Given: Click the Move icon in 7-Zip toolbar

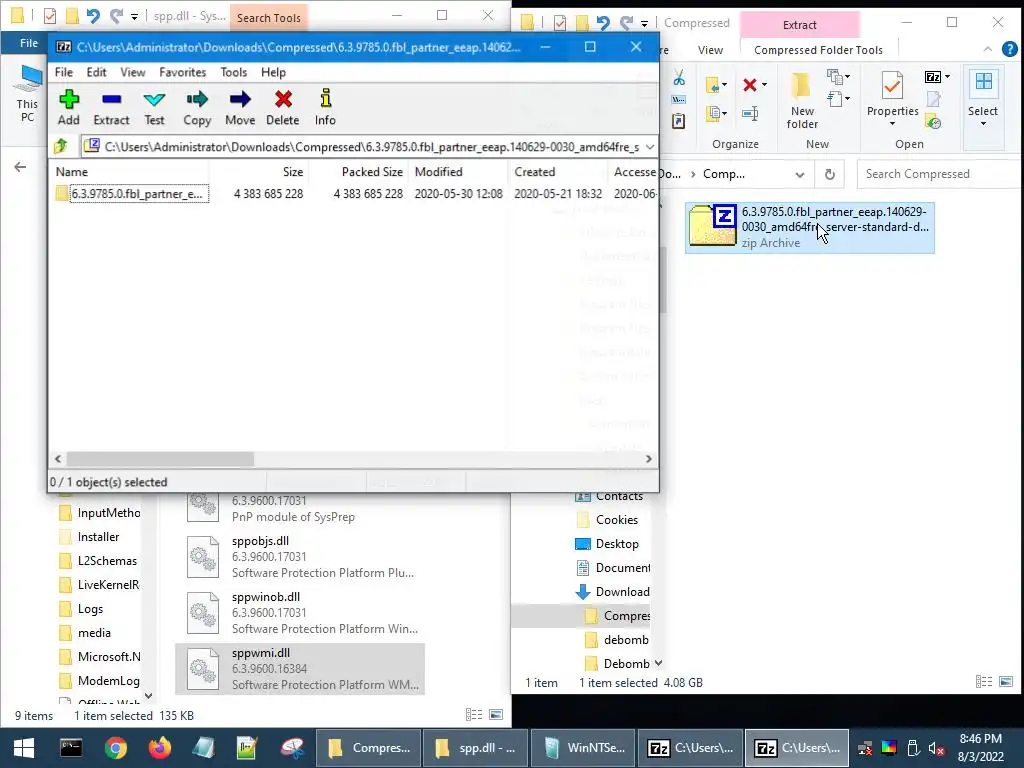Looking at the screenshot, I should pos(240,108).
